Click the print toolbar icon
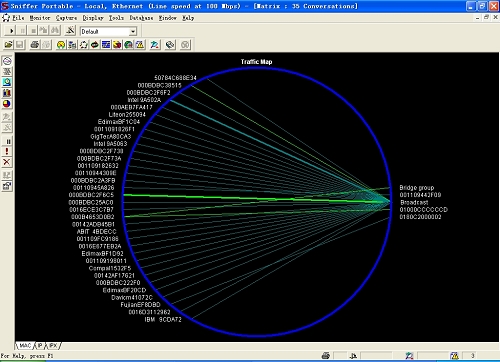This screenshot has height=362, width=500. (x=35, y=45)
